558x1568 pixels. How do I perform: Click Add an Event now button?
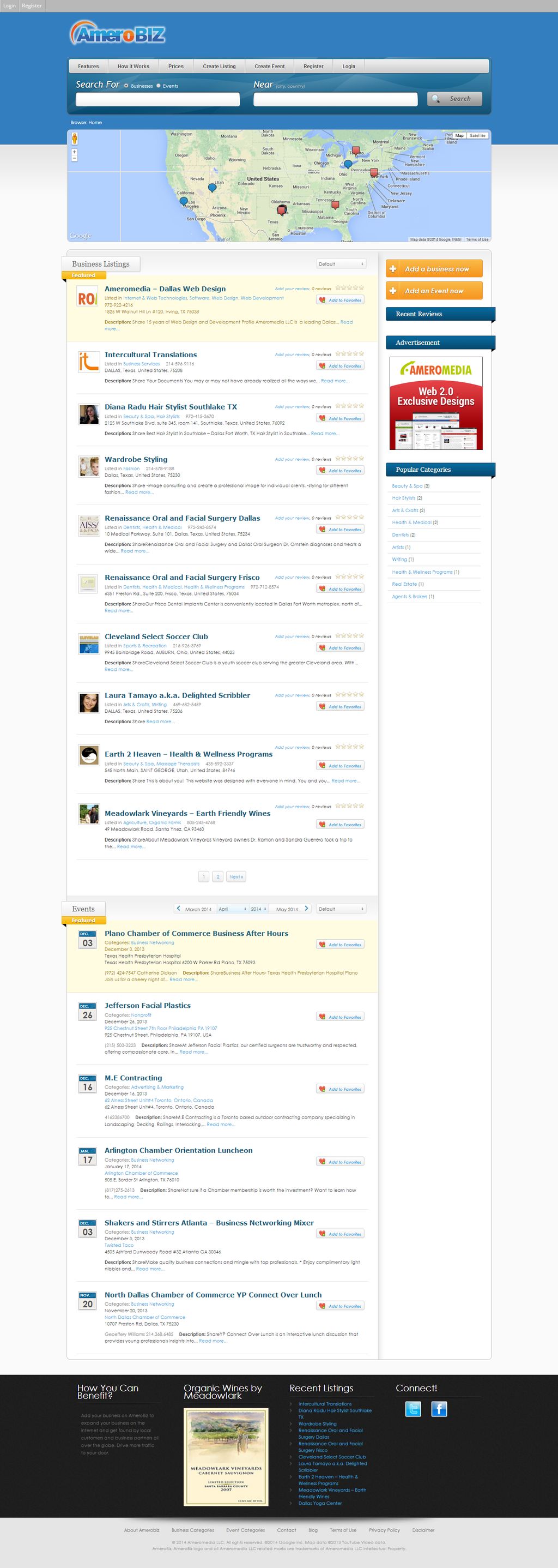click(434, 290)
